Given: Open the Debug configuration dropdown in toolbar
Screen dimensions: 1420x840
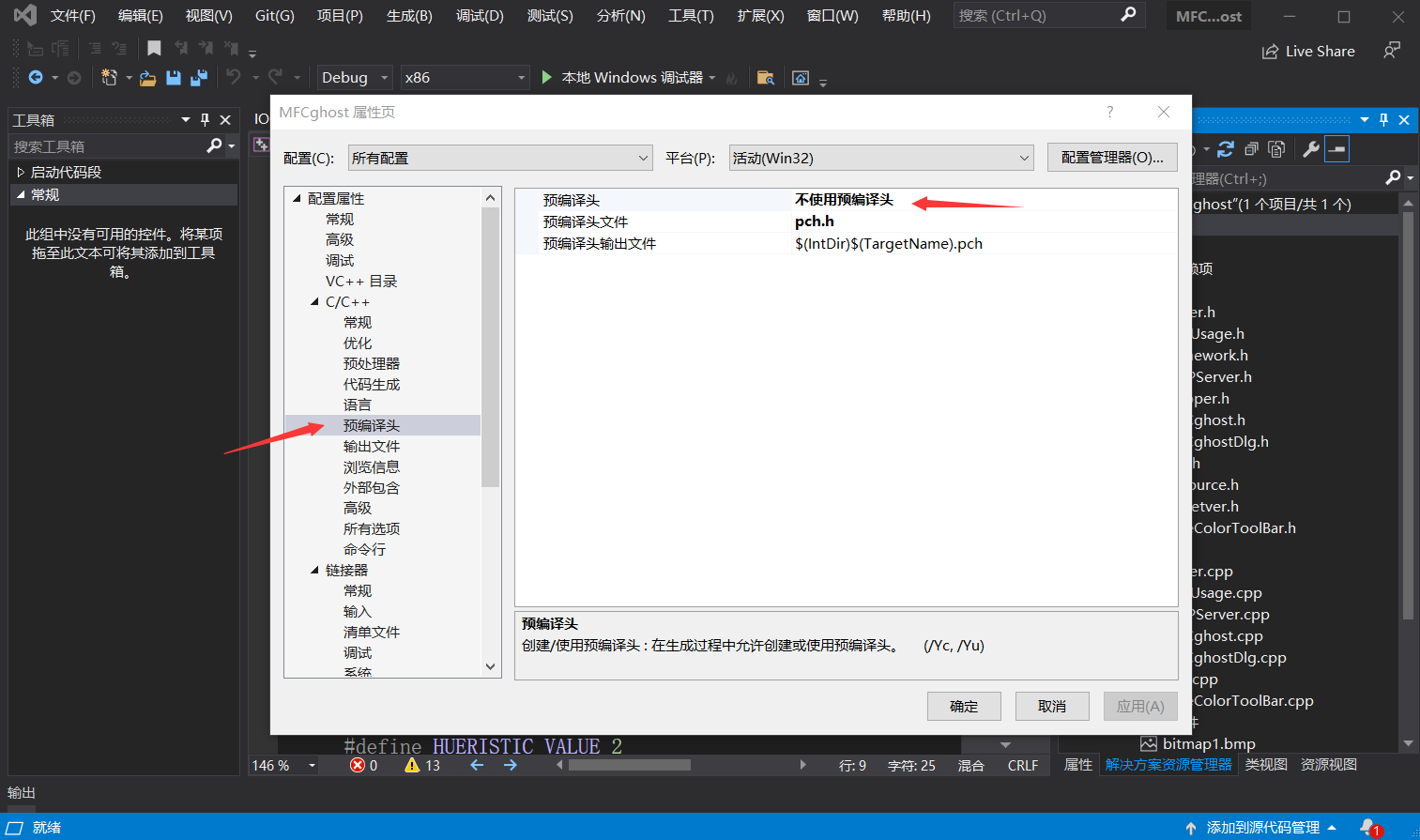Looking at the screenshot, I should [x=355, y=78].
